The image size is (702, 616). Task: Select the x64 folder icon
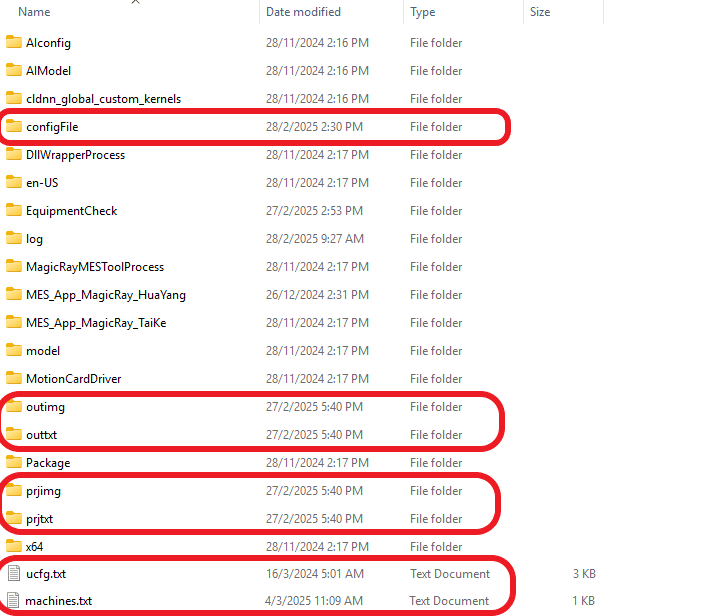point(14,546)
